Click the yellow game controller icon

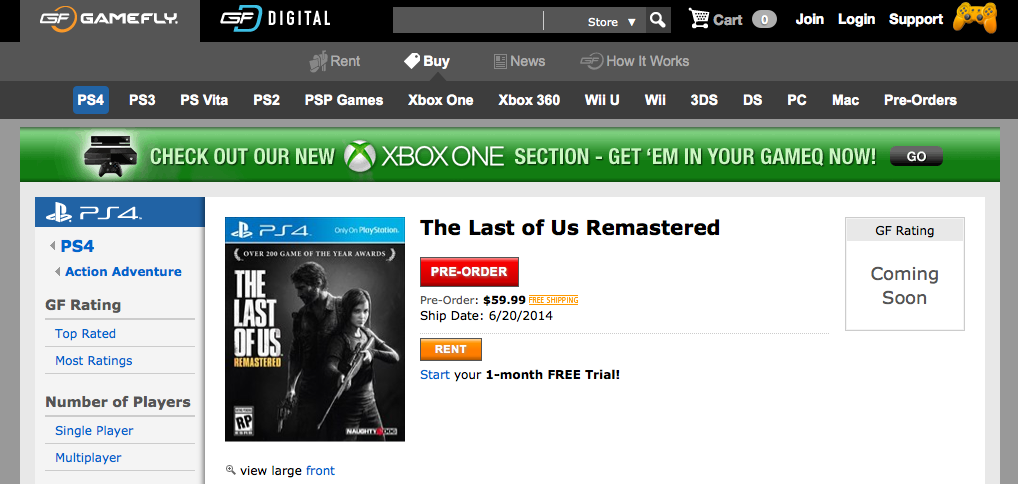click(974, 18)
